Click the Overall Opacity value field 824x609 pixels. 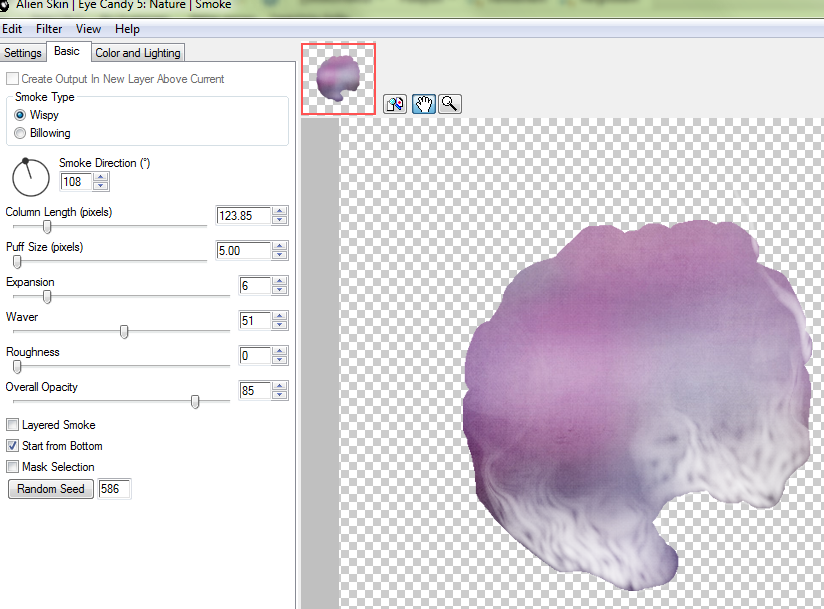click(255, 390)
